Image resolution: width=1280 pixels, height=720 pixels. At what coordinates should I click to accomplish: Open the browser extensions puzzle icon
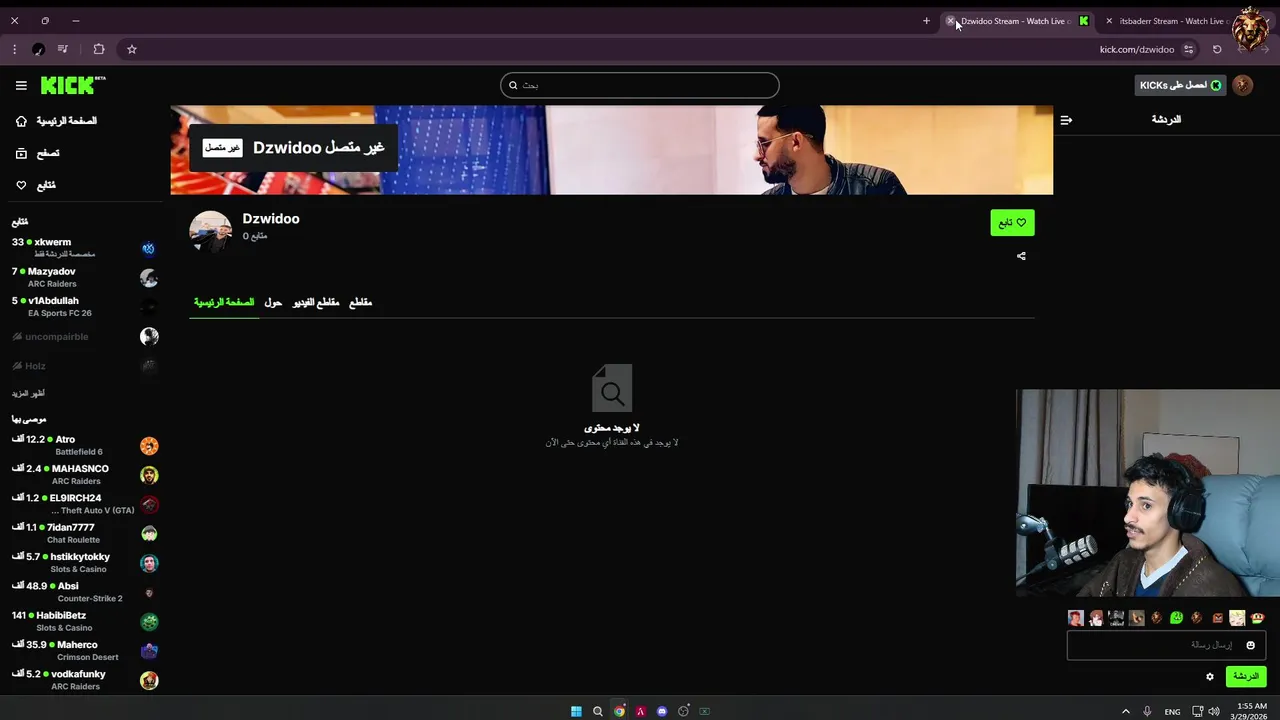click(99, 49)
